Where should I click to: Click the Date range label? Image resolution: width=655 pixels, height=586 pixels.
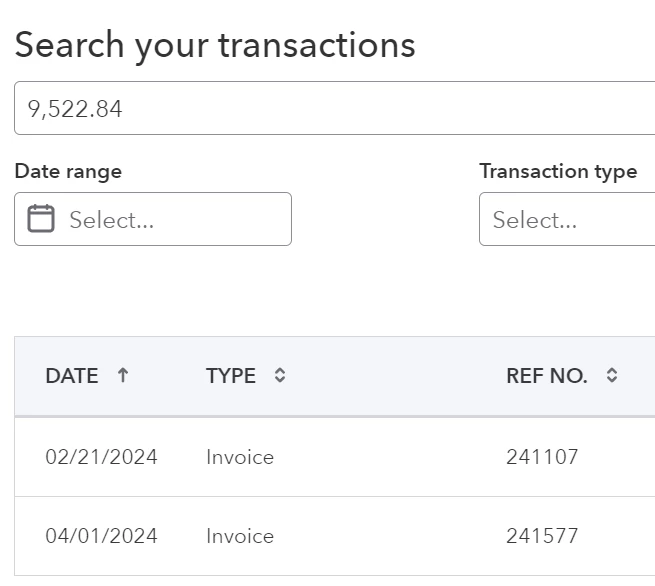click(x=68, y=172)
